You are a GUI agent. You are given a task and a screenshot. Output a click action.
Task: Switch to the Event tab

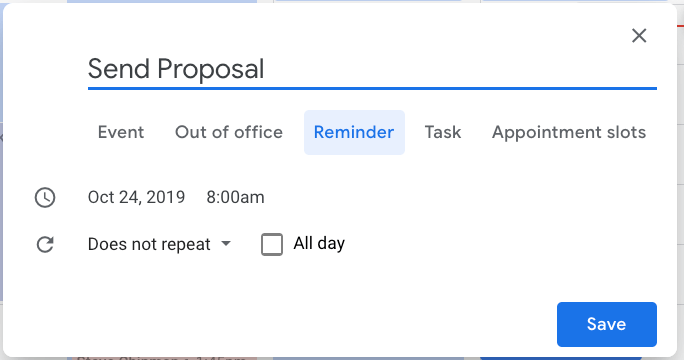121,132
